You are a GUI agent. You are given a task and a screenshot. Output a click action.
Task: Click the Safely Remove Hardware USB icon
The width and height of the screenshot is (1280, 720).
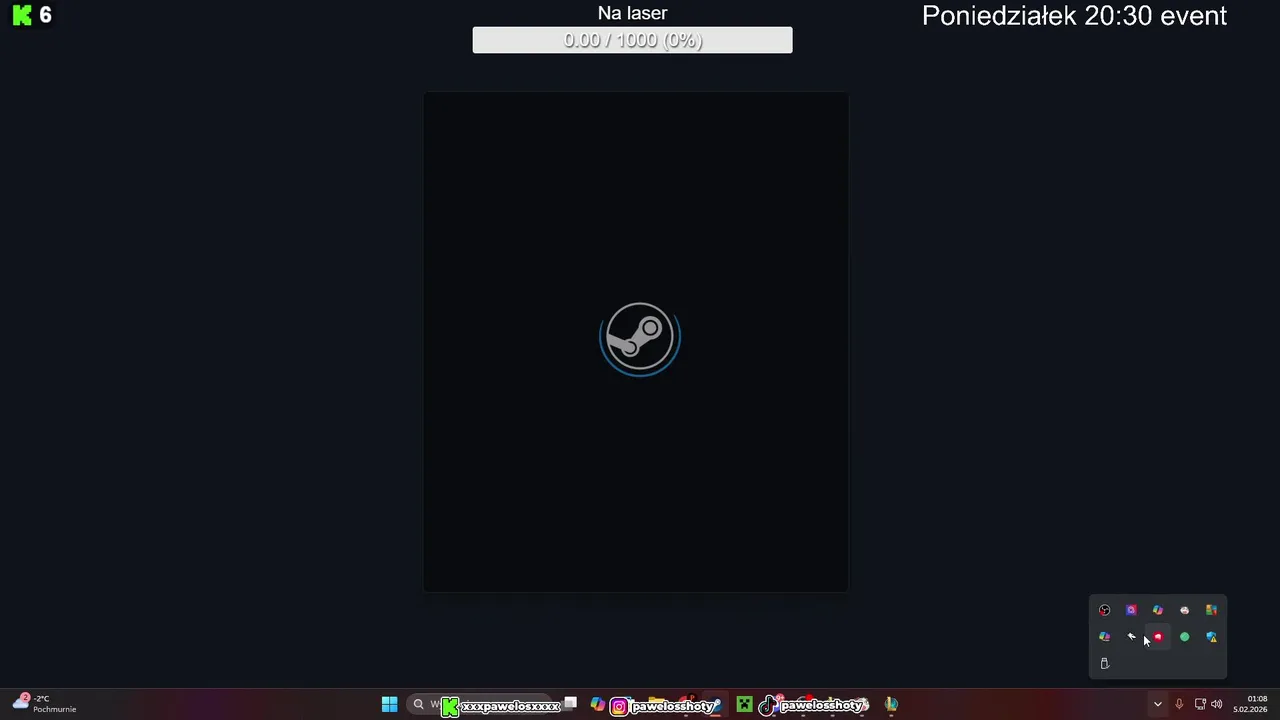point(1105,663)
